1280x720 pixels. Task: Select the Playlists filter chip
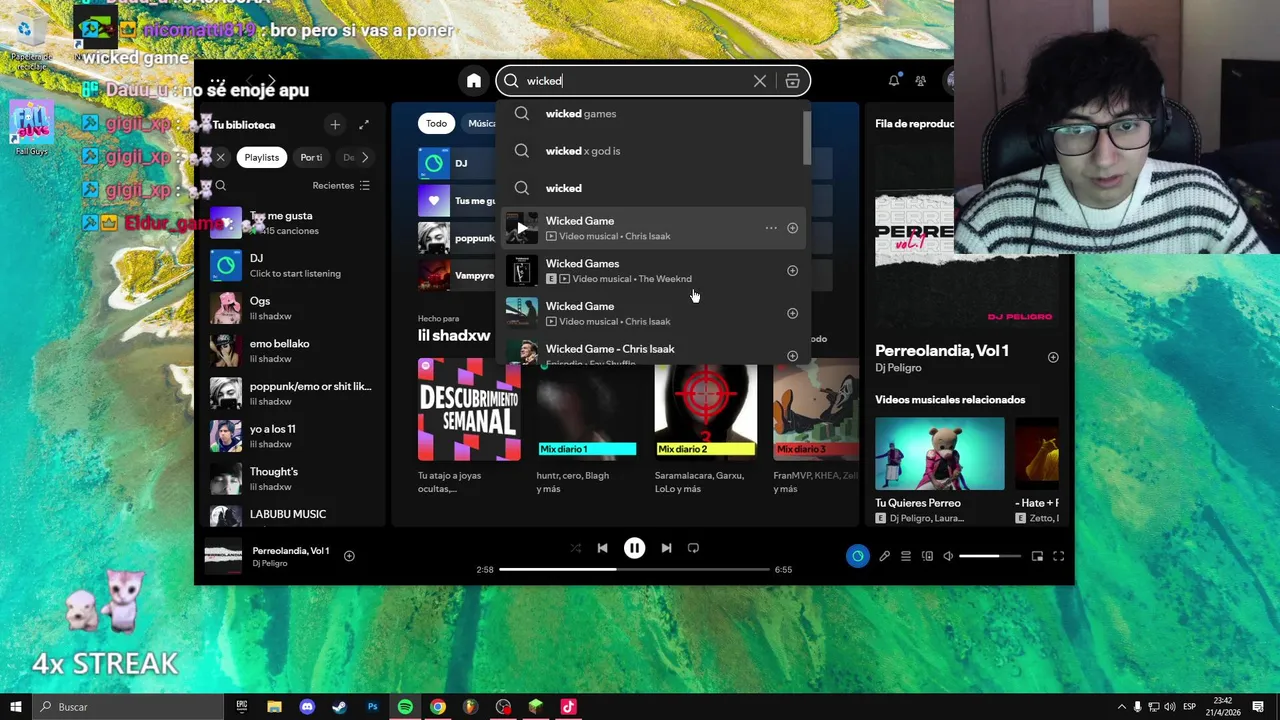click(262, 157)
